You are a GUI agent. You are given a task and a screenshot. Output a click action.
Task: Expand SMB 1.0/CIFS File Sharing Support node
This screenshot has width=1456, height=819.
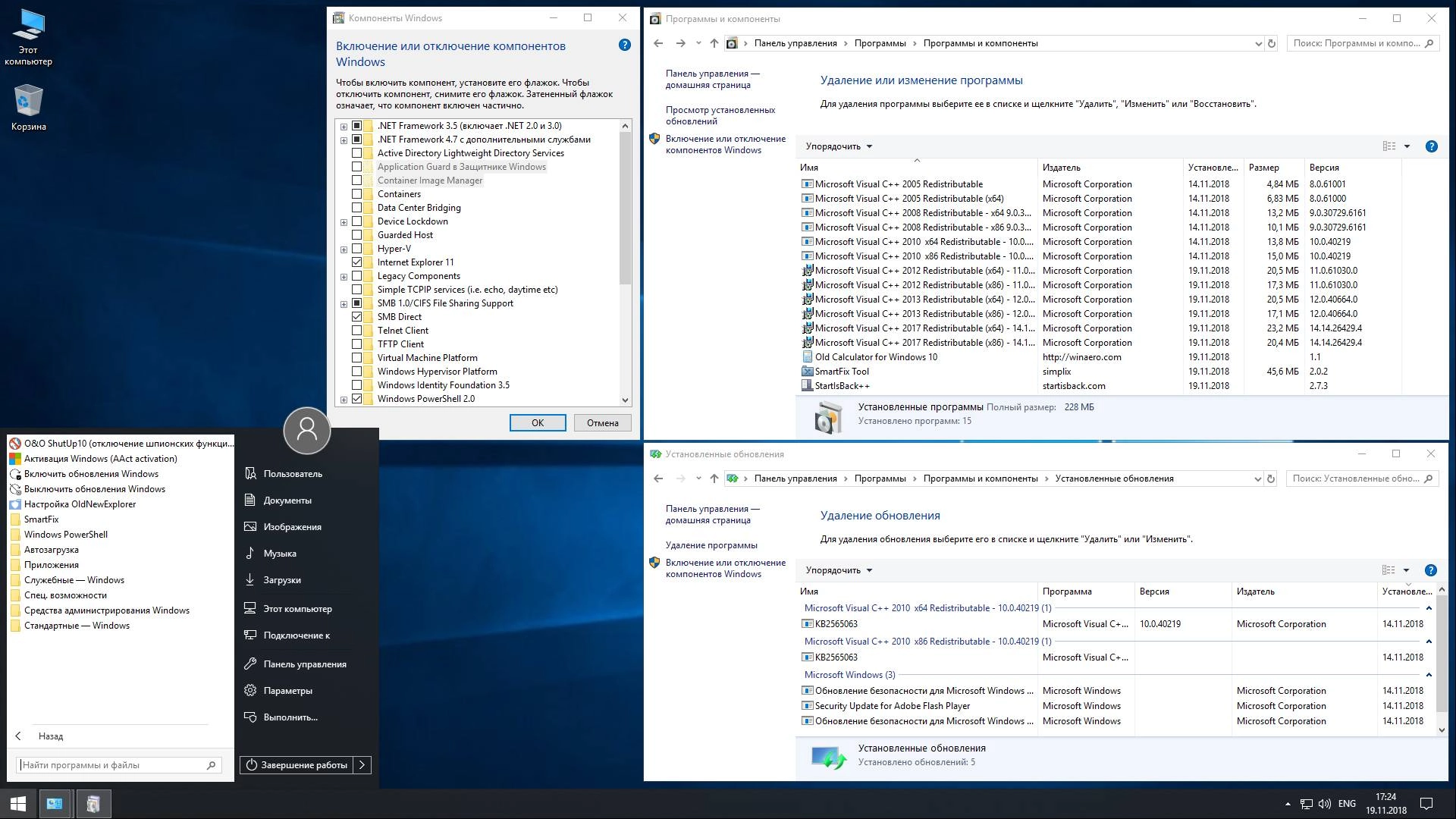pos(344,304)
